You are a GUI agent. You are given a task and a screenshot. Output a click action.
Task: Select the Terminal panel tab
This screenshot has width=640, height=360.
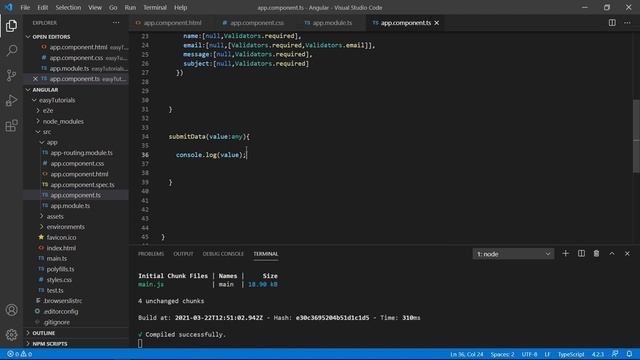[266, 254]
